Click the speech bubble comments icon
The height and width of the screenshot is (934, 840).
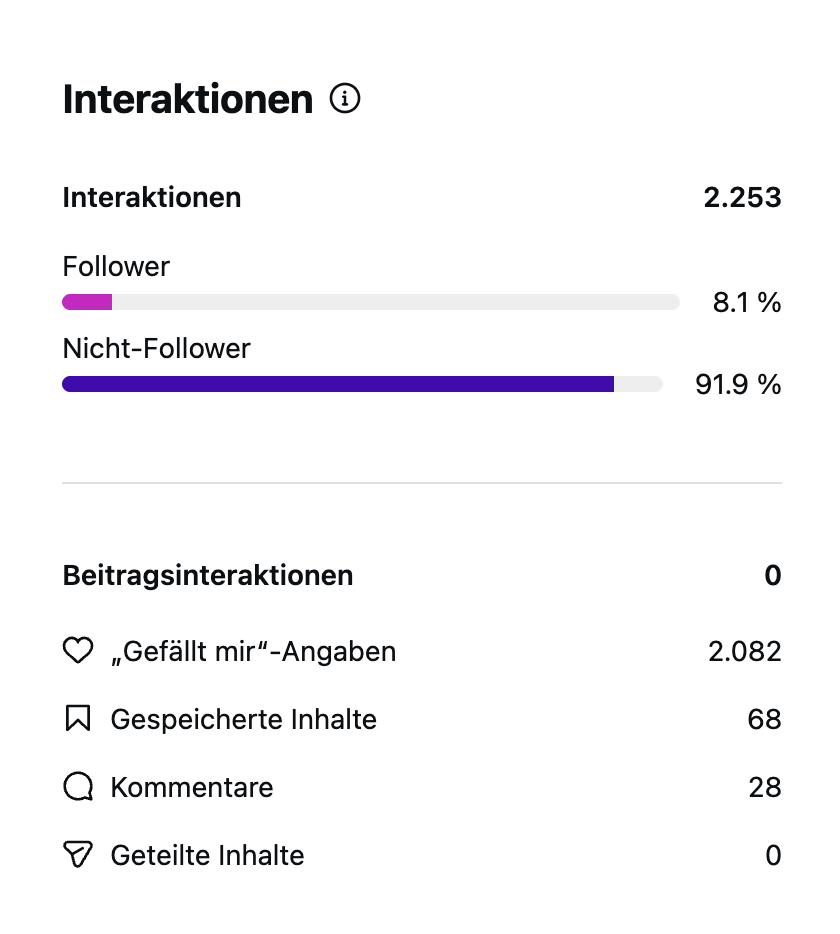[x=77, y=787]
